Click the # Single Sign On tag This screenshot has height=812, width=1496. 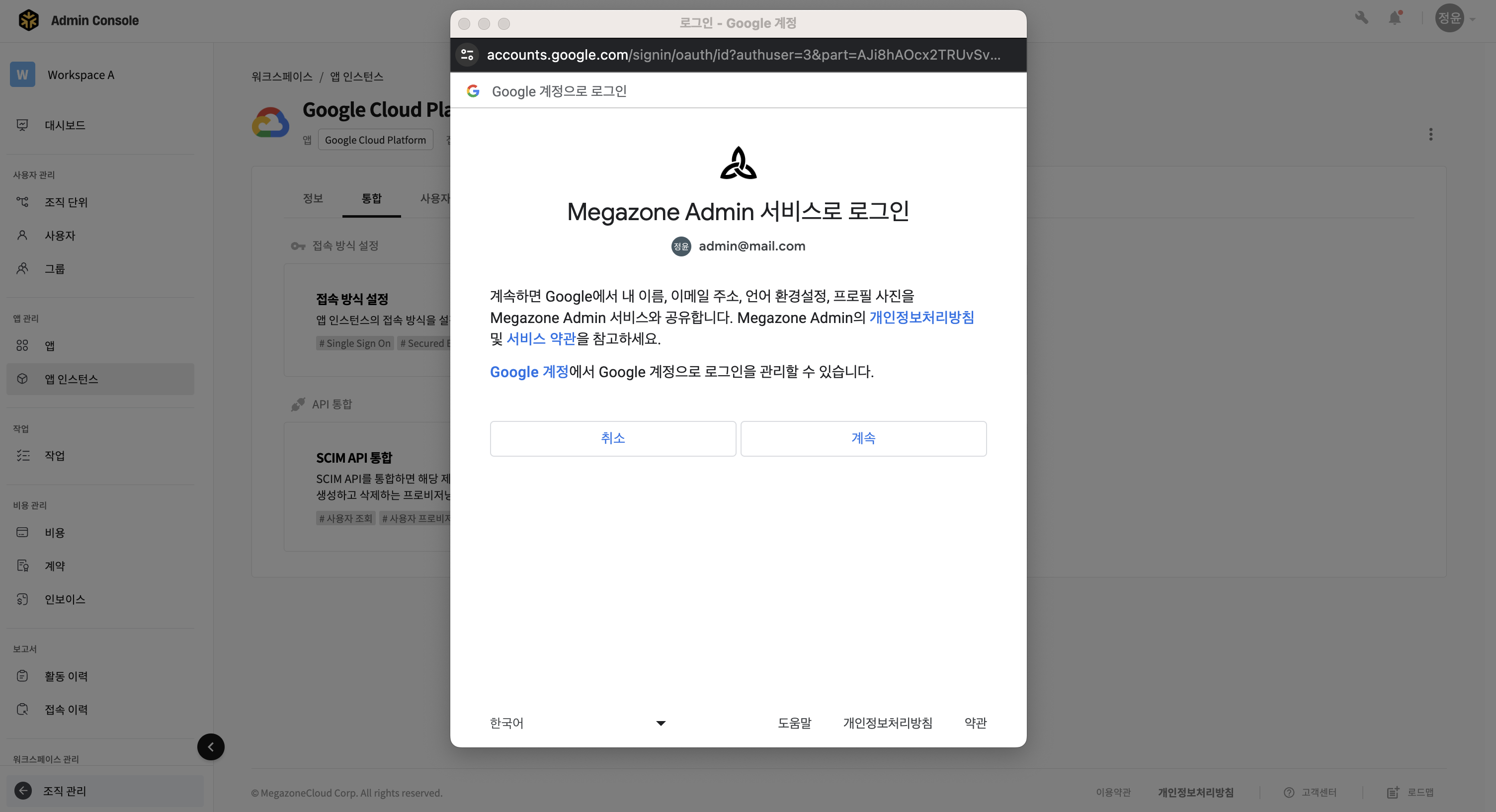(355, 343)
